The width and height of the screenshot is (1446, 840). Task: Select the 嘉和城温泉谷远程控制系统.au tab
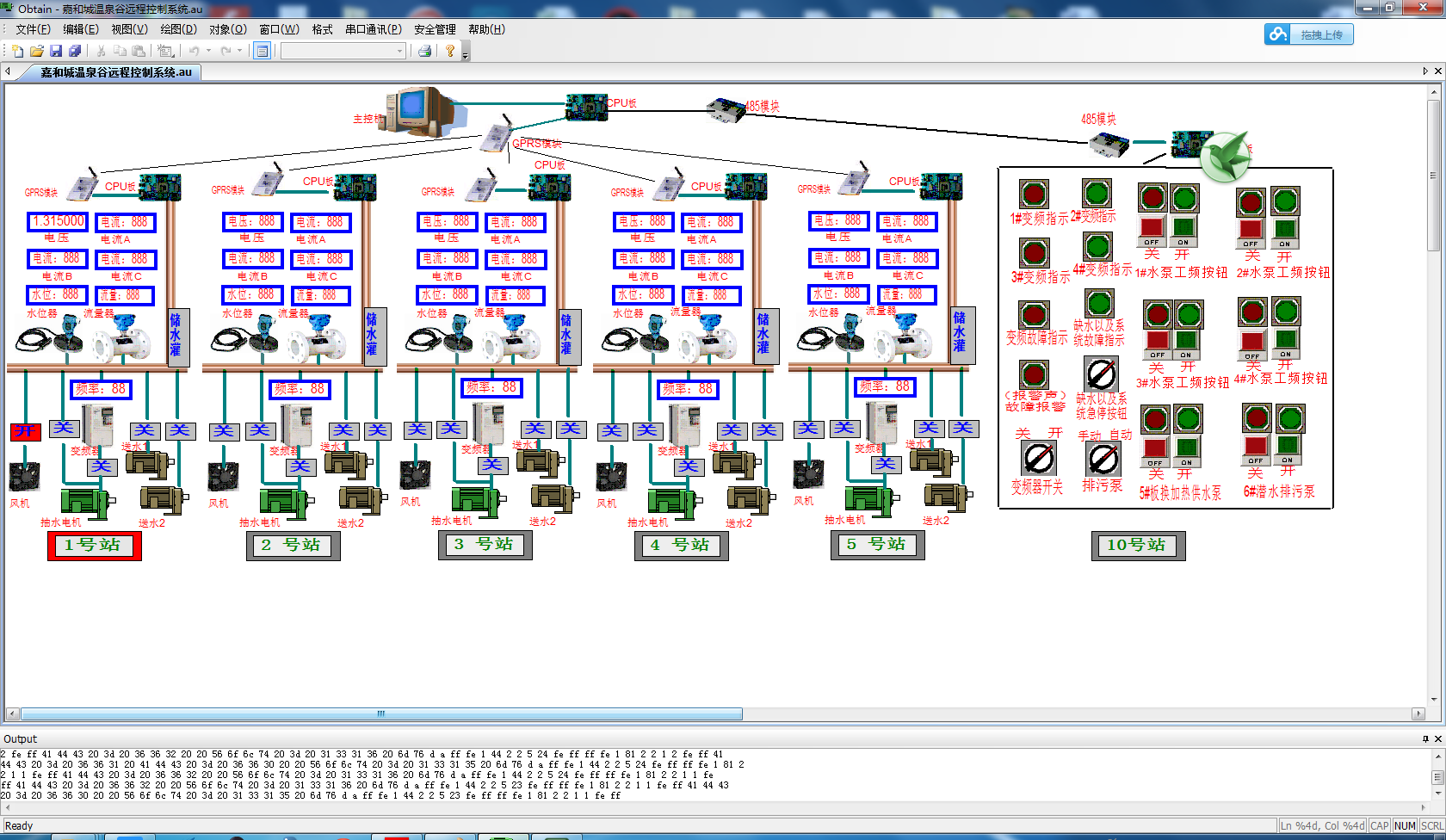pyautogui.click(x=116, y=72)
